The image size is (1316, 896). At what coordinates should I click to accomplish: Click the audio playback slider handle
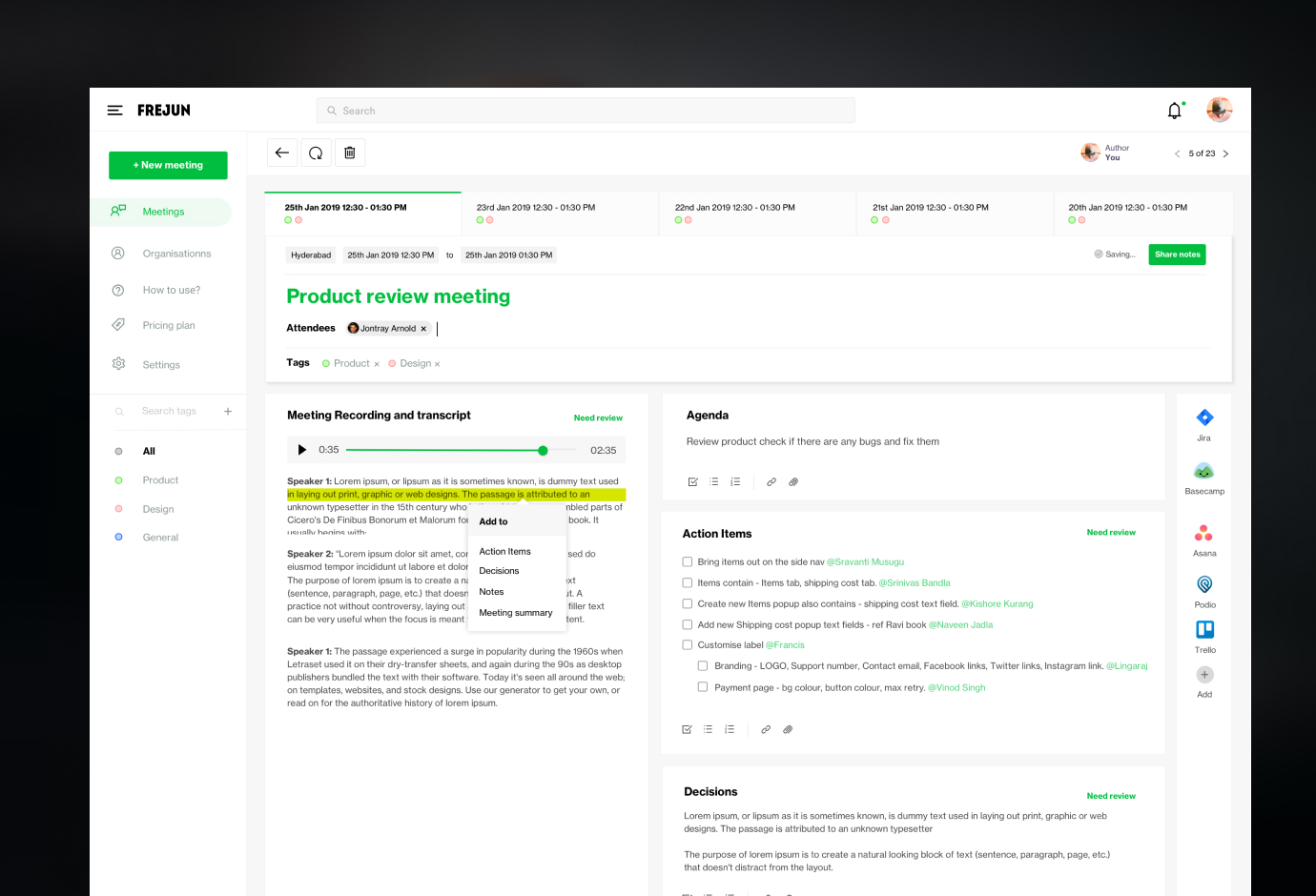(x=543, y=450)
